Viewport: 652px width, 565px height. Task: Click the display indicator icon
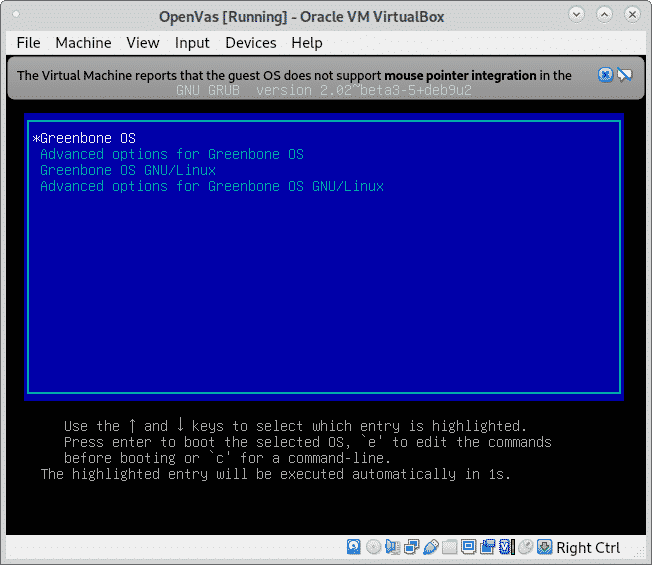click(469, 547)
